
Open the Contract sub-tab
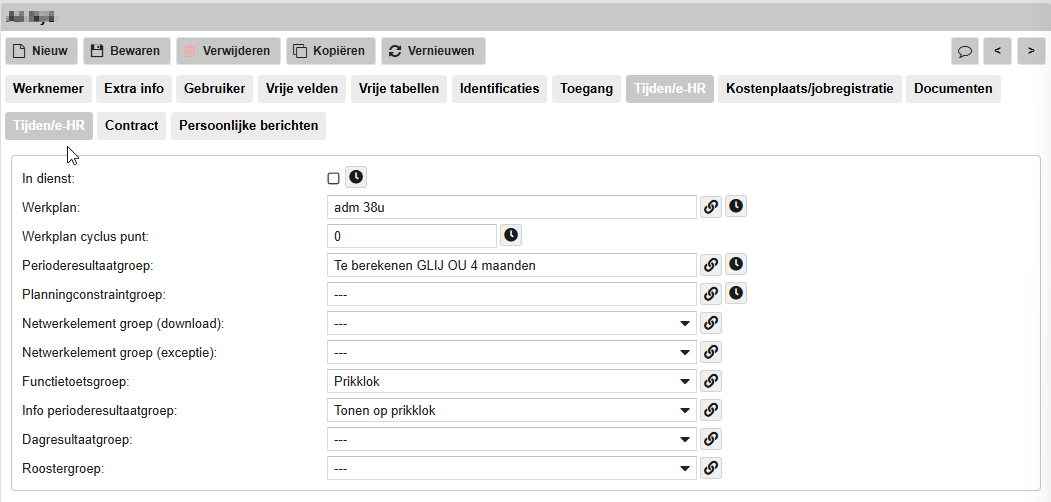click(x=132, y=126)
